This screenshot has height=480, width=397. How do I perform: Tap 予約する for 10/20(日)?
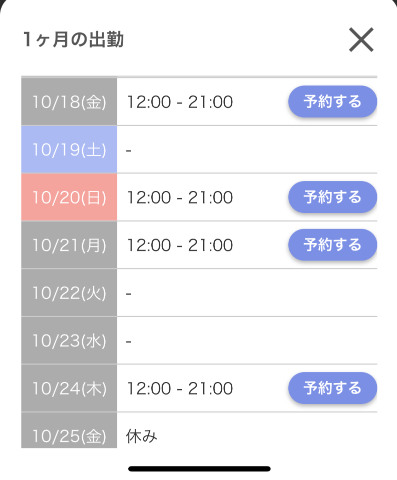[332, 197]
